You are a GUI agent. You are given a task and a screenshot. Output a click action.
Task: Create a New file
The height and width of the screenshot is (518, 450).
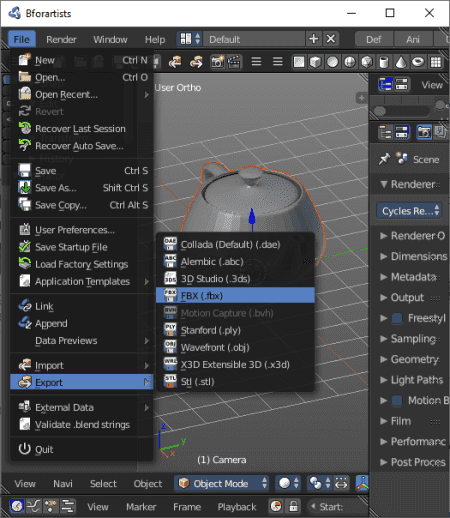pos(82,60)
